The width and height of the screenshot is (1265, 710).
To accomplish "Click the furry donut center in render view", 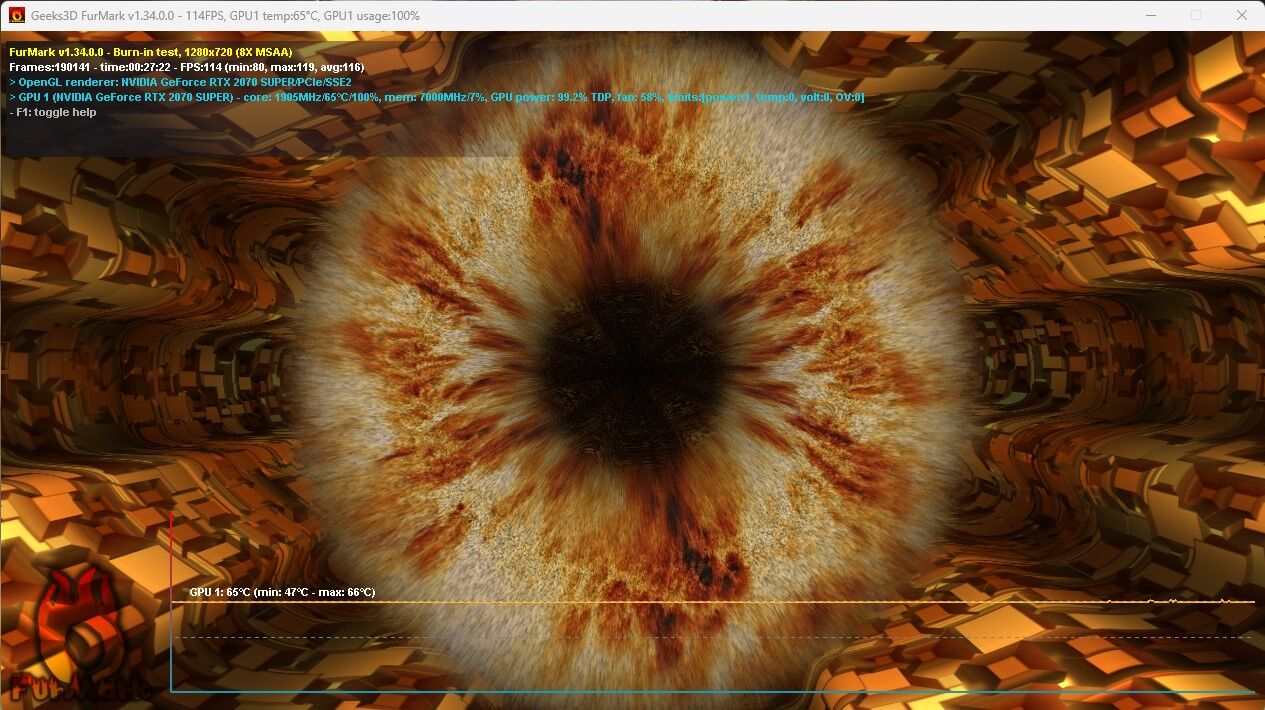I will (632, 373).
